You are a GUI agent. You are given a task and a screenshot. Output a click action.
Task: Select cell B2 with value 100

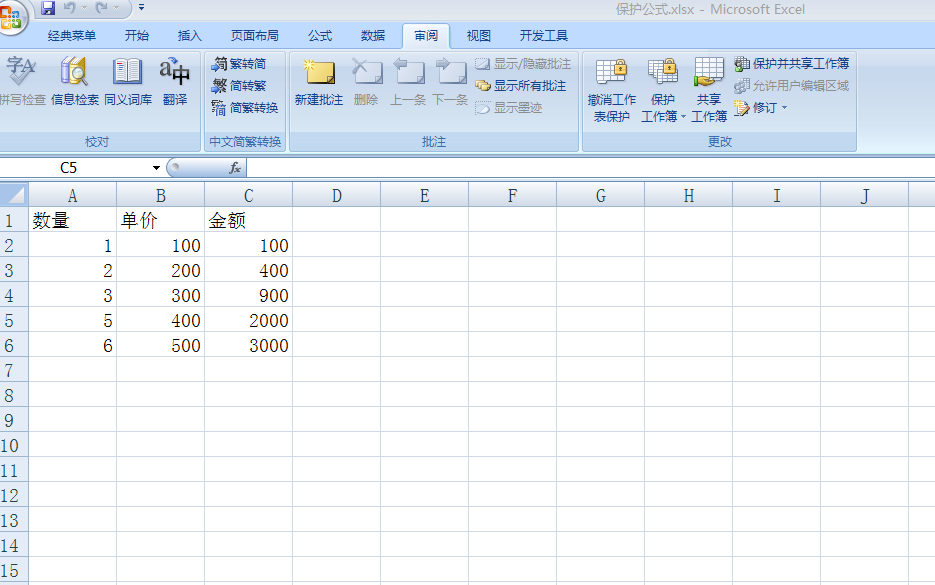160,245
